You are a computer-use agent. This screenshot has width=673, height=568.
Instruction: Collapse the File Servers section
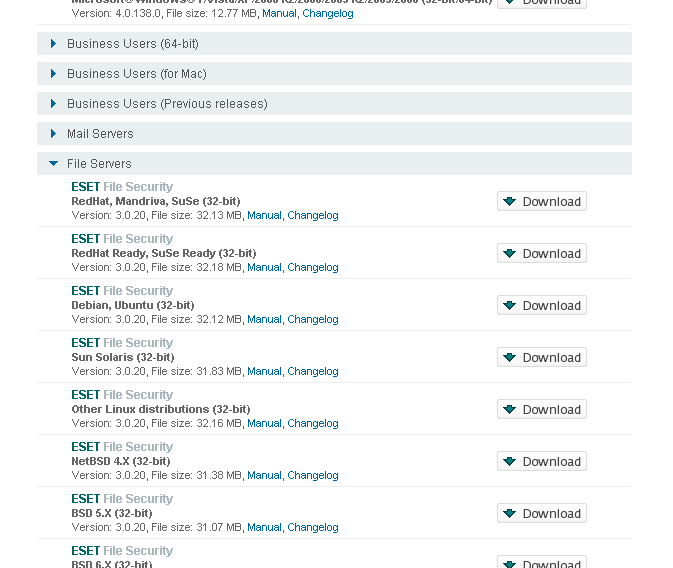coord(334,164)
